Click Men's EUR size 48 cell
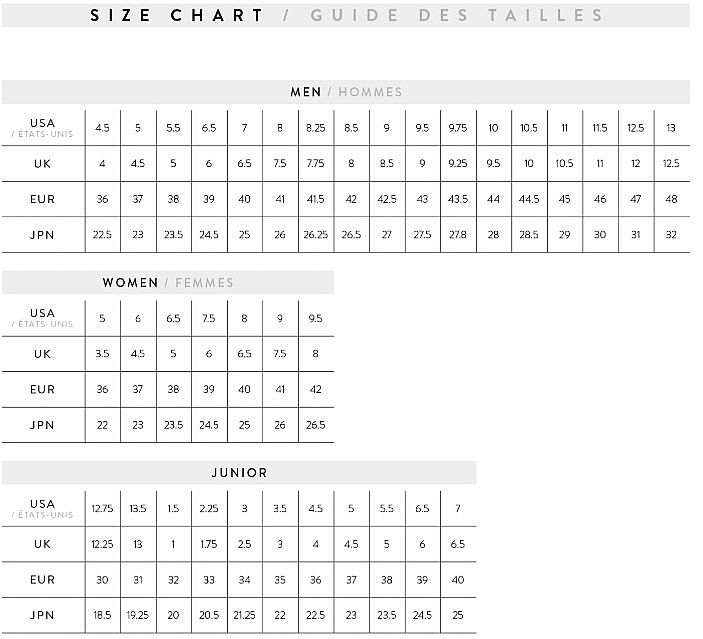The width and height of the screenshot is (703, 639). click(x=672, y=199)
